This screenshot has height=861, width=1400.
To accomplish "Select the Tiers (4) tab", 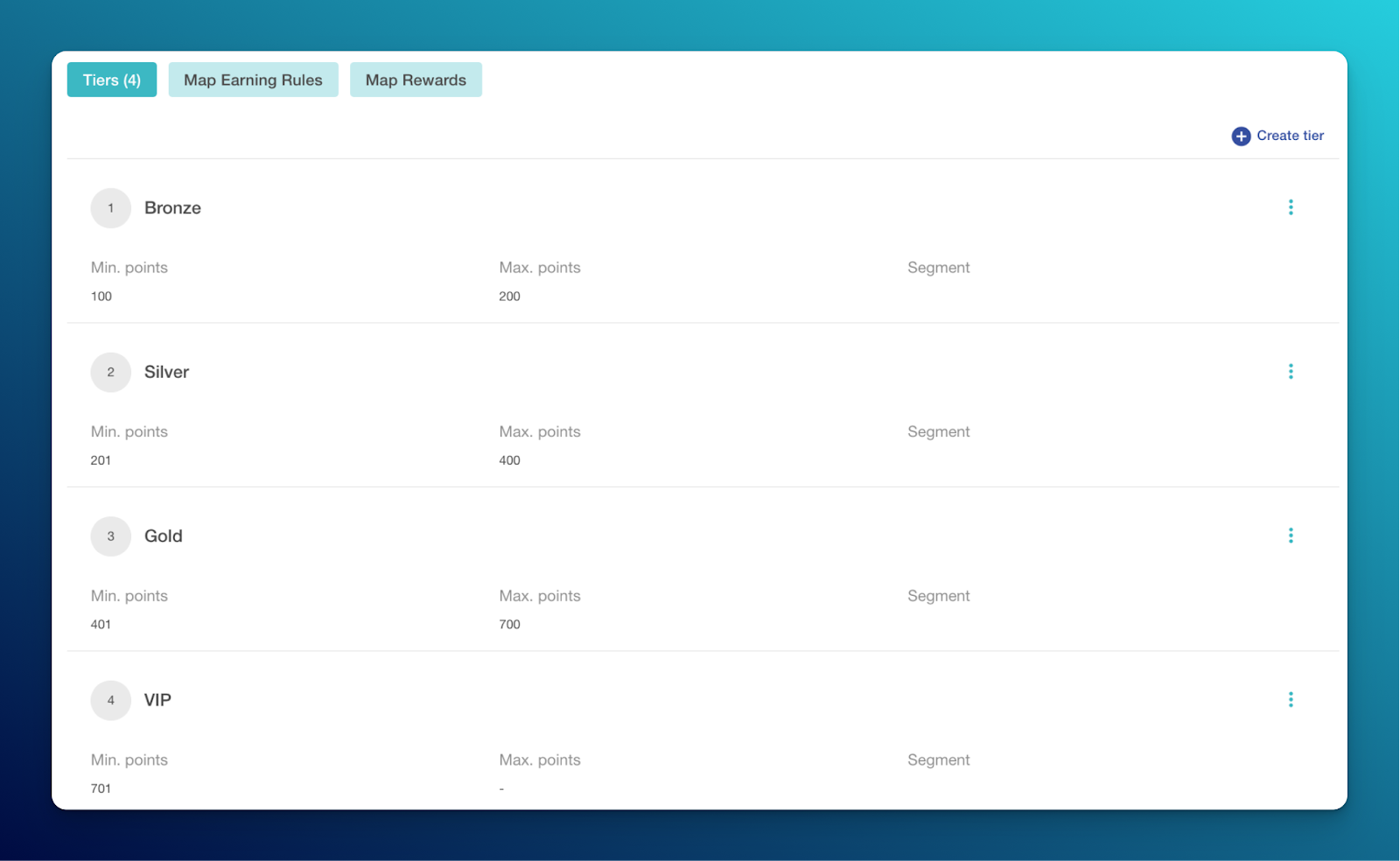I will point(111,80).
